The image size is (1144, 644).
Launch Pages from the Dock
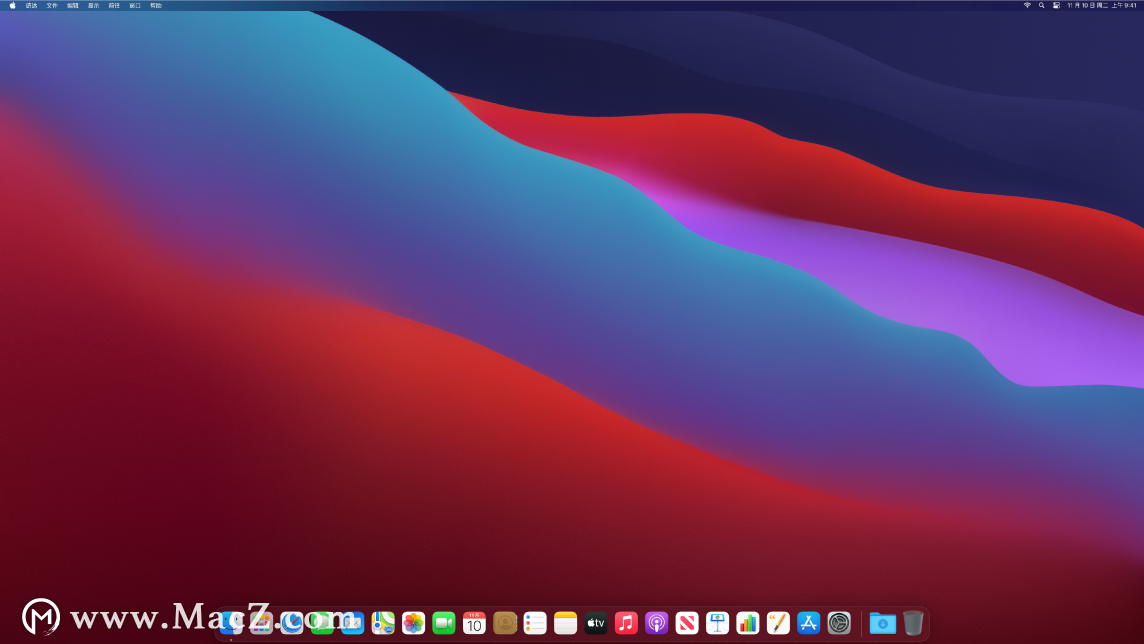point(778,623)
